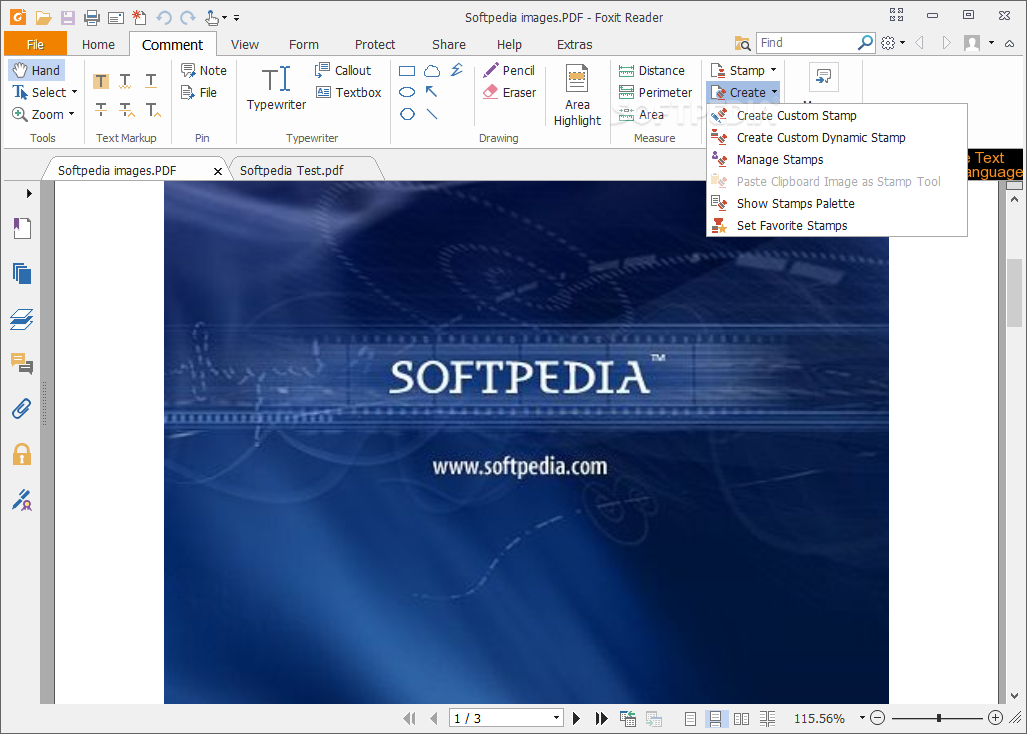1027x734 pixels.
Task: Open the Comments panel in sidebar
Action: 22,364
